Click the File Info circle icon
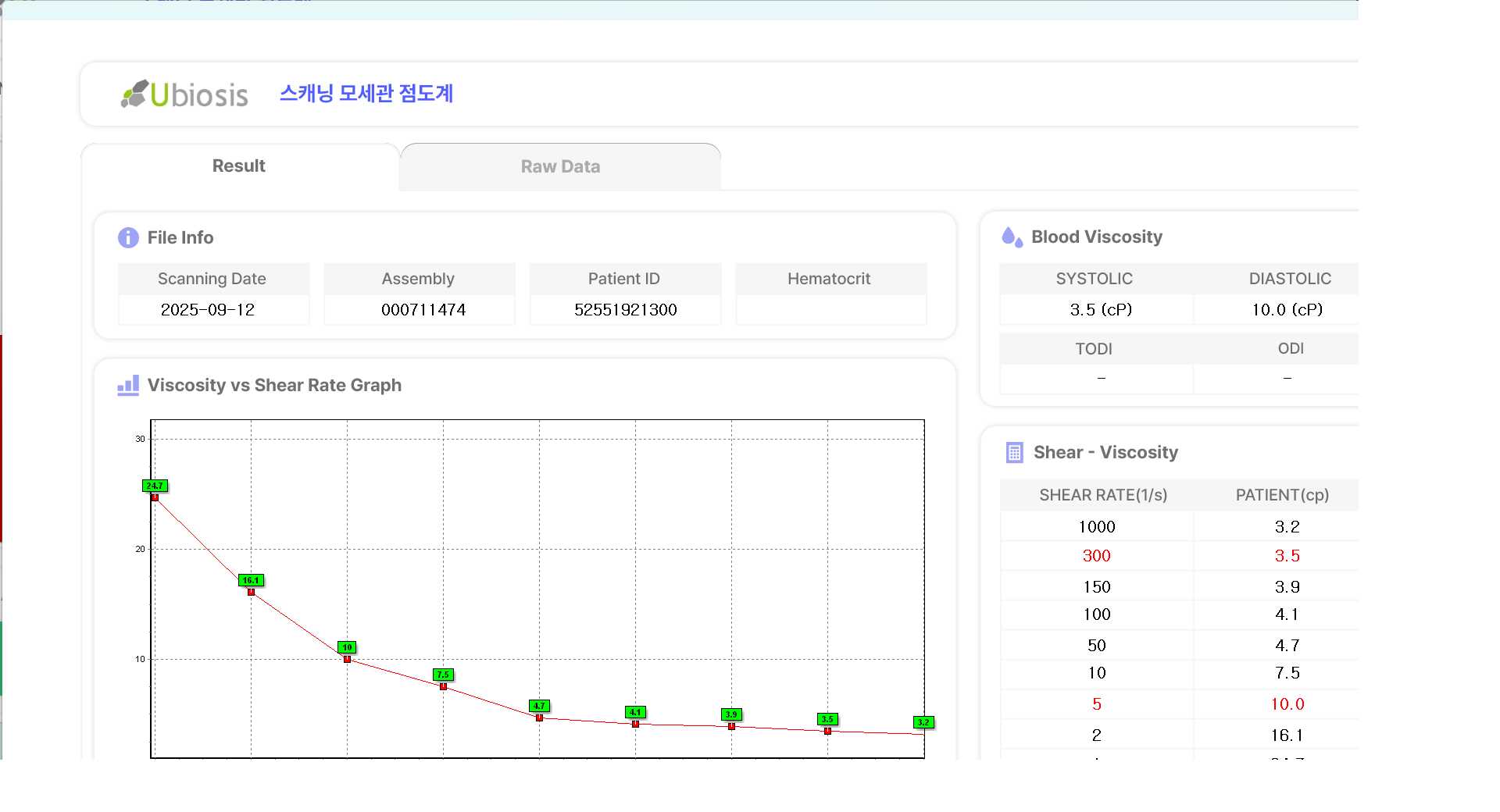 coord(128,237)
